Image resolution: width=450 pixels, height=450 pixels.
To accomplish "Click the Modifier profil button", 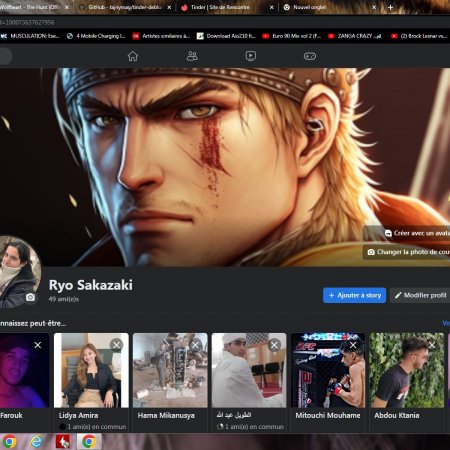I will pos(420,295).
